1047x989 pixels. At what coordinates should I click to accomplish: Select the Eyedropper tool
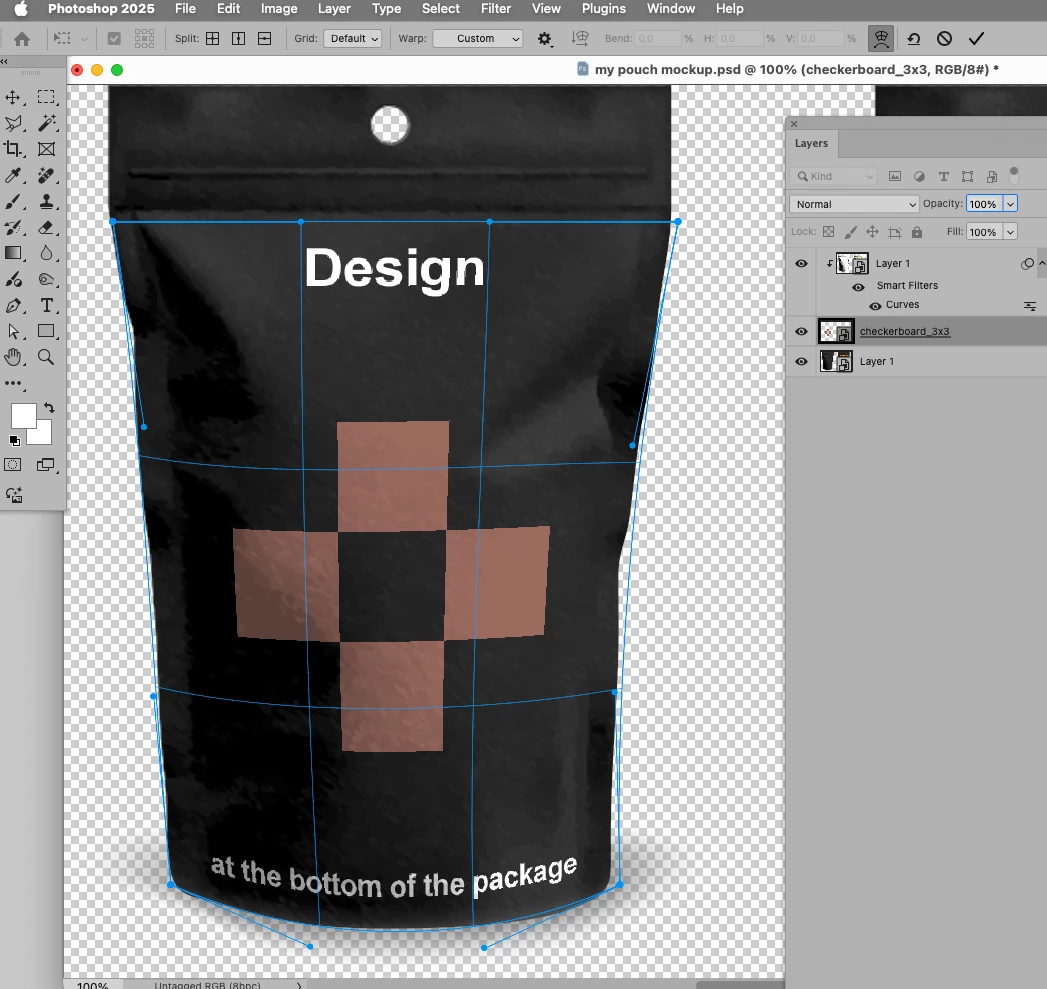point(13,176)
